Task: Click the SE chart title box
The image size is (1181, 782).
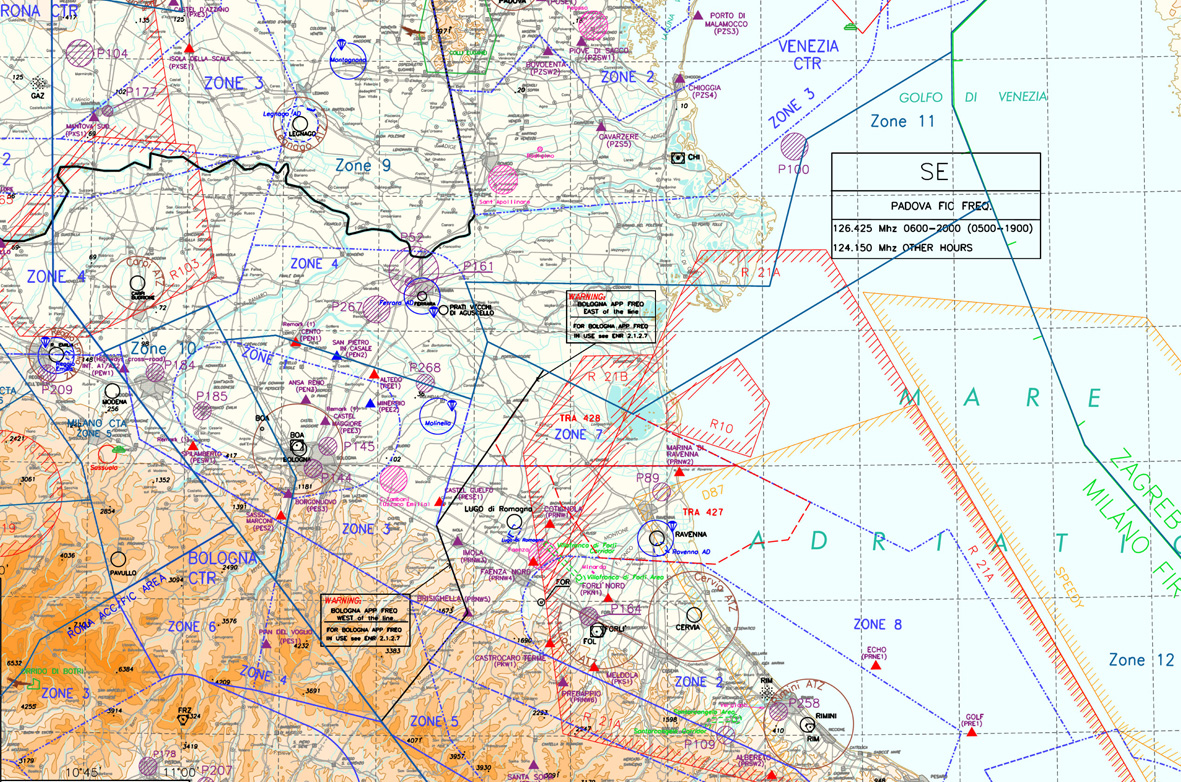Action: (935, 172)
